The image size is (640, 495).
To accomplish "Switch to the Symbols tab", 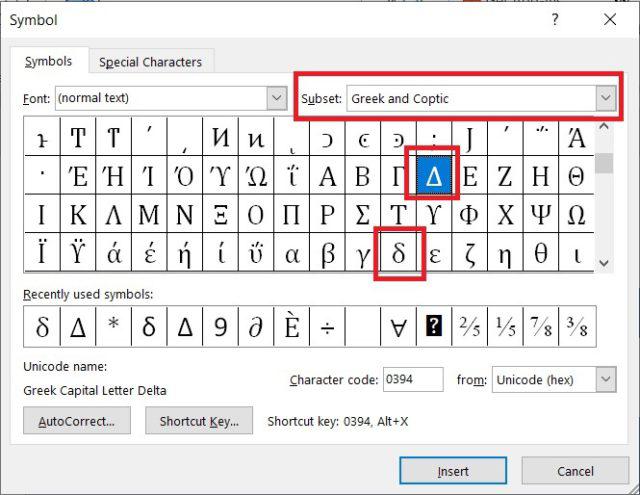I will [x=49, y=61].
